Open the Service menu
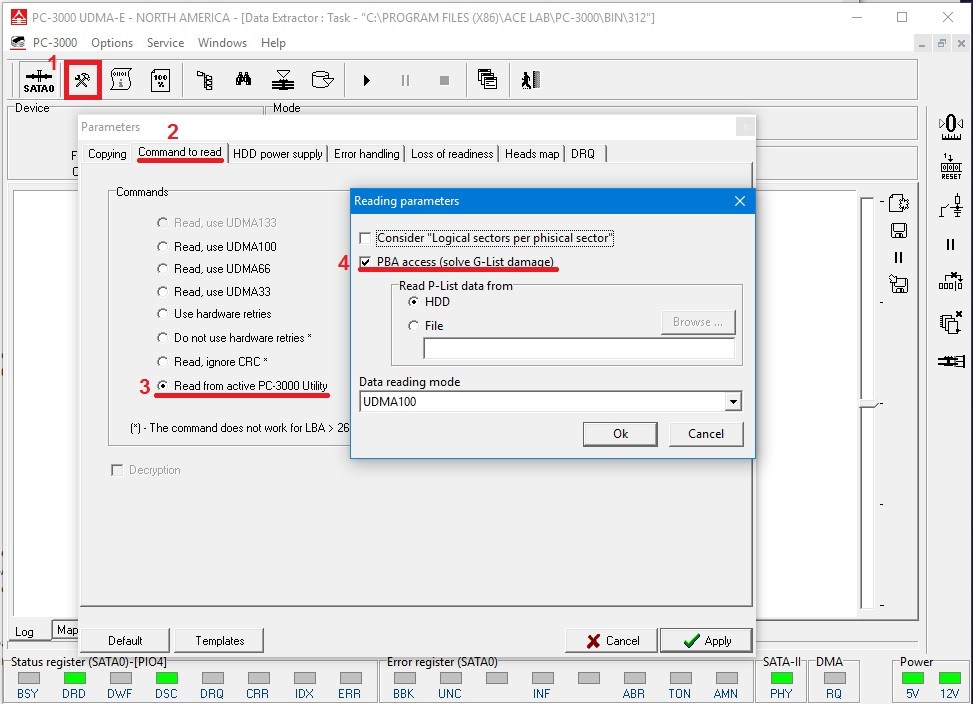The image size is (973, 704). coord(165,43)
